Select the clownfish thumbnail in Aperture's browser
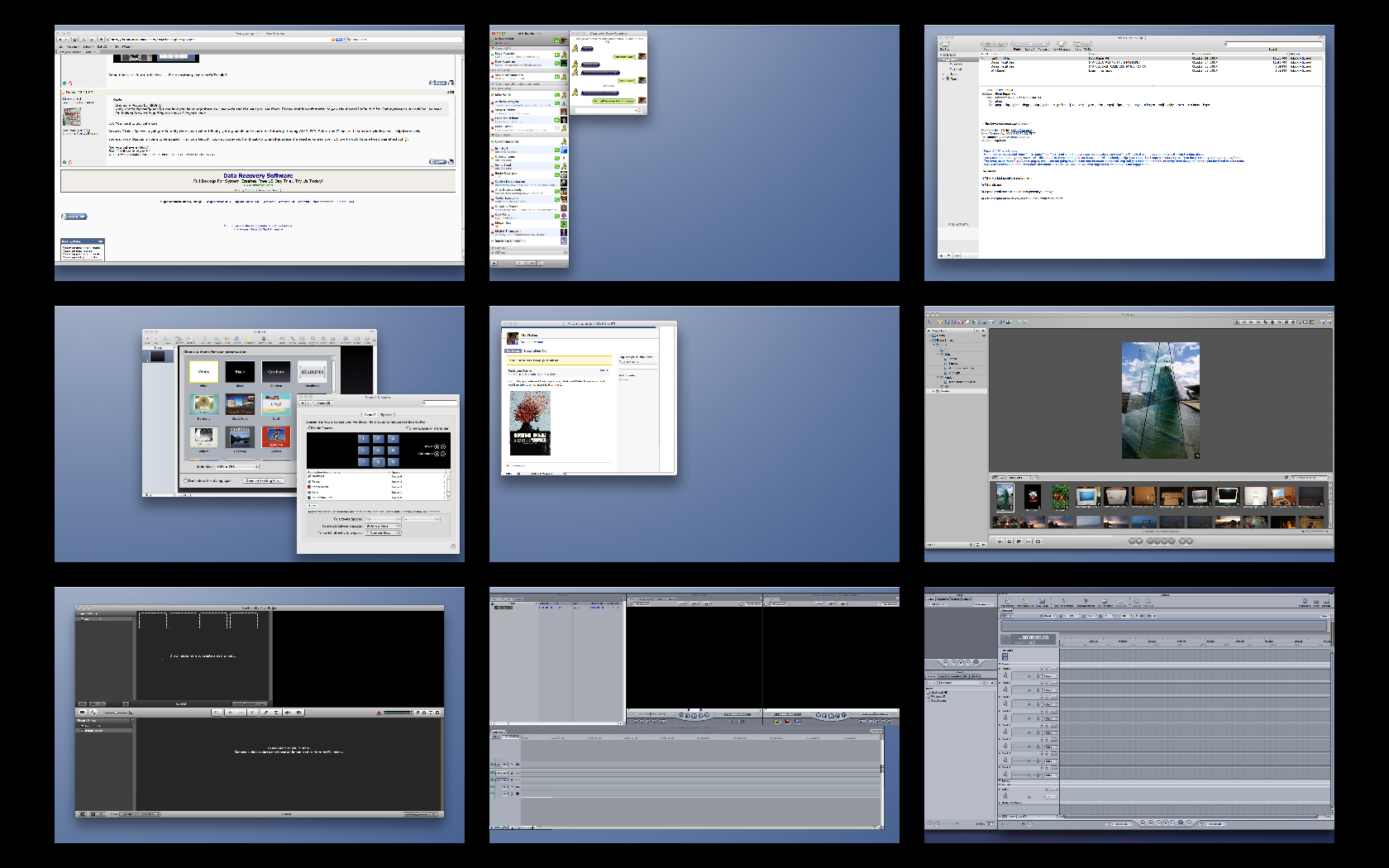 coord(1061,497)
